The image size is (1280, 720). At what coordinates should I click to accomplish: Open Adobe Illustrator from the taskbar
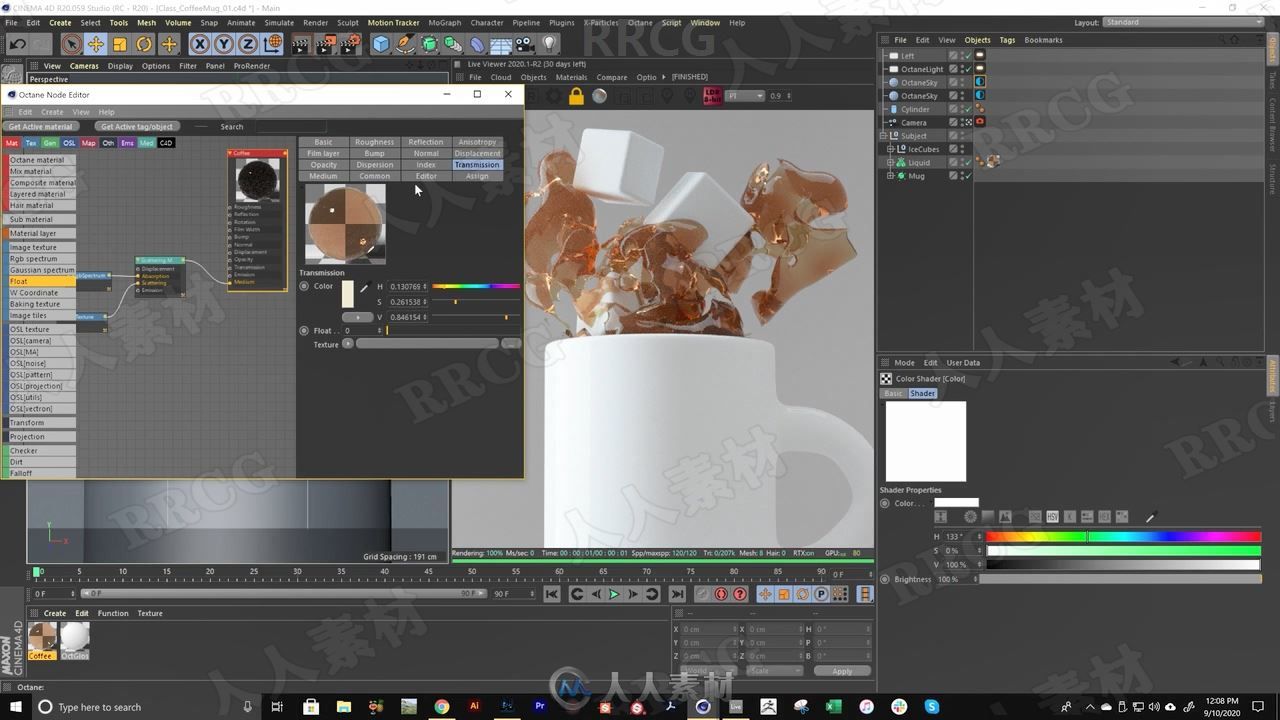coord(474,707)
